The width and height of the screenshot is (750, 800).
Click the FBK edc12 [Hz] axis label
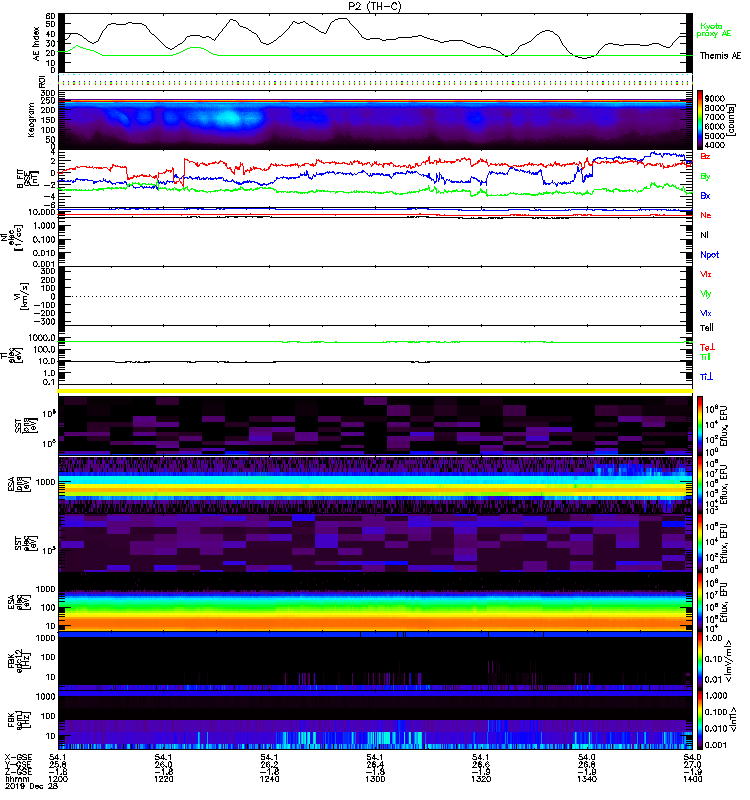click(x=17, y=661)
